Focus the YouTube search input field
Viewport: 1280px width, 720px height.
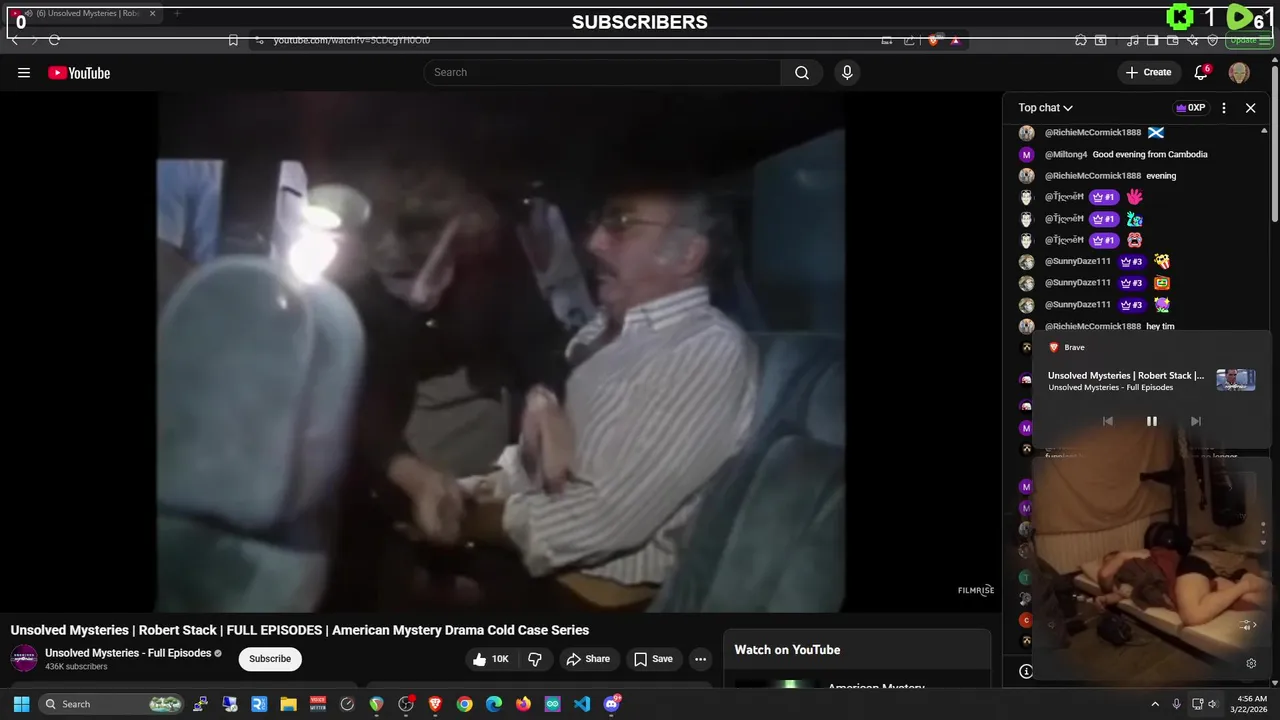tap(603, 73)
